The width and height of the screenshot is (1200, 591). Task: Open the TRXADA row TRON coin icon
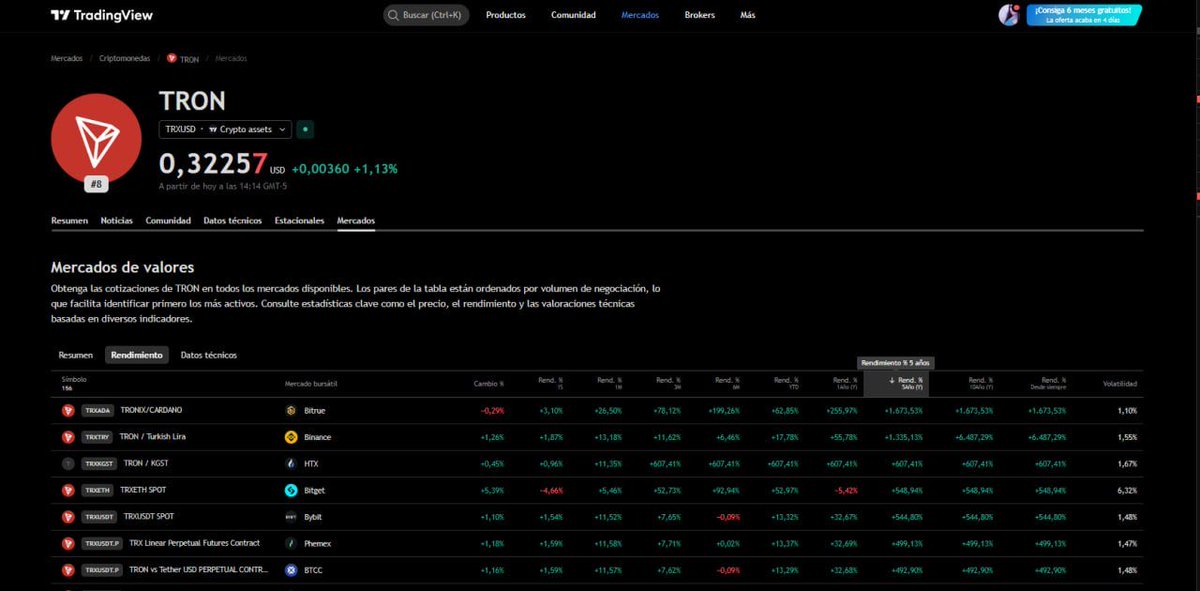68,410
